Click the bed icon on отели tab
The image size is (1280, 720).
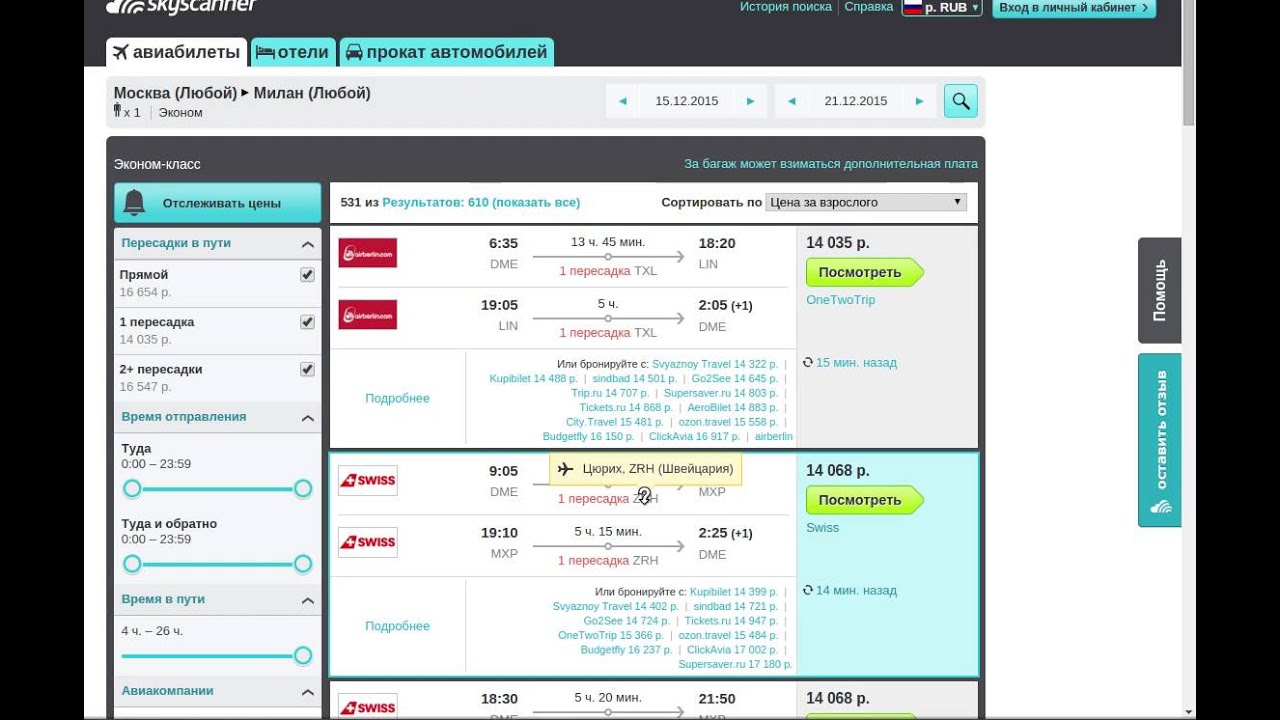[x=265, y=52]
